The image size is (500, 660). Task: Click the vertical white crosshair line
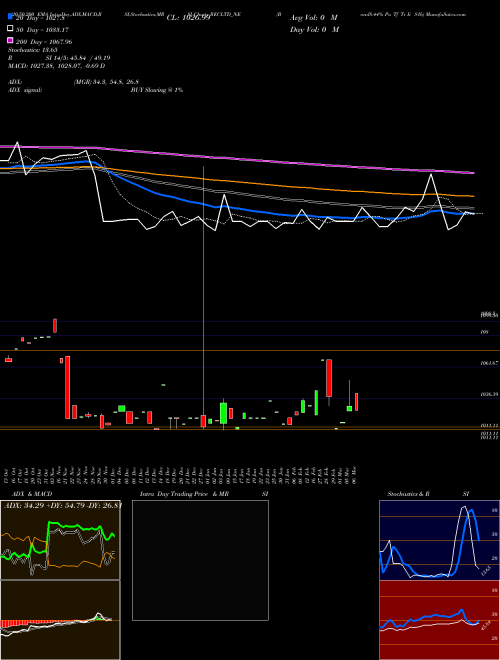(204, 298)
